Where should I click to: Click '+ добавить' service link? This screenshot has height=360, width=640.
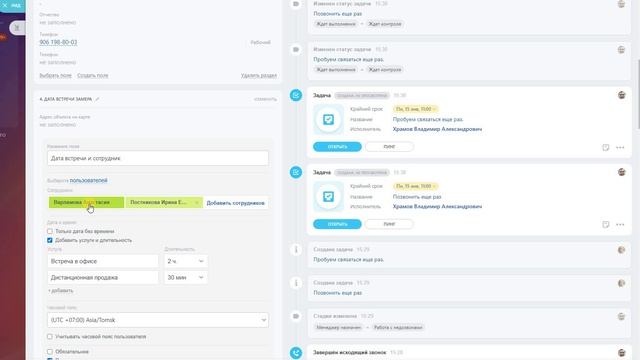click(x=60, y=291)
